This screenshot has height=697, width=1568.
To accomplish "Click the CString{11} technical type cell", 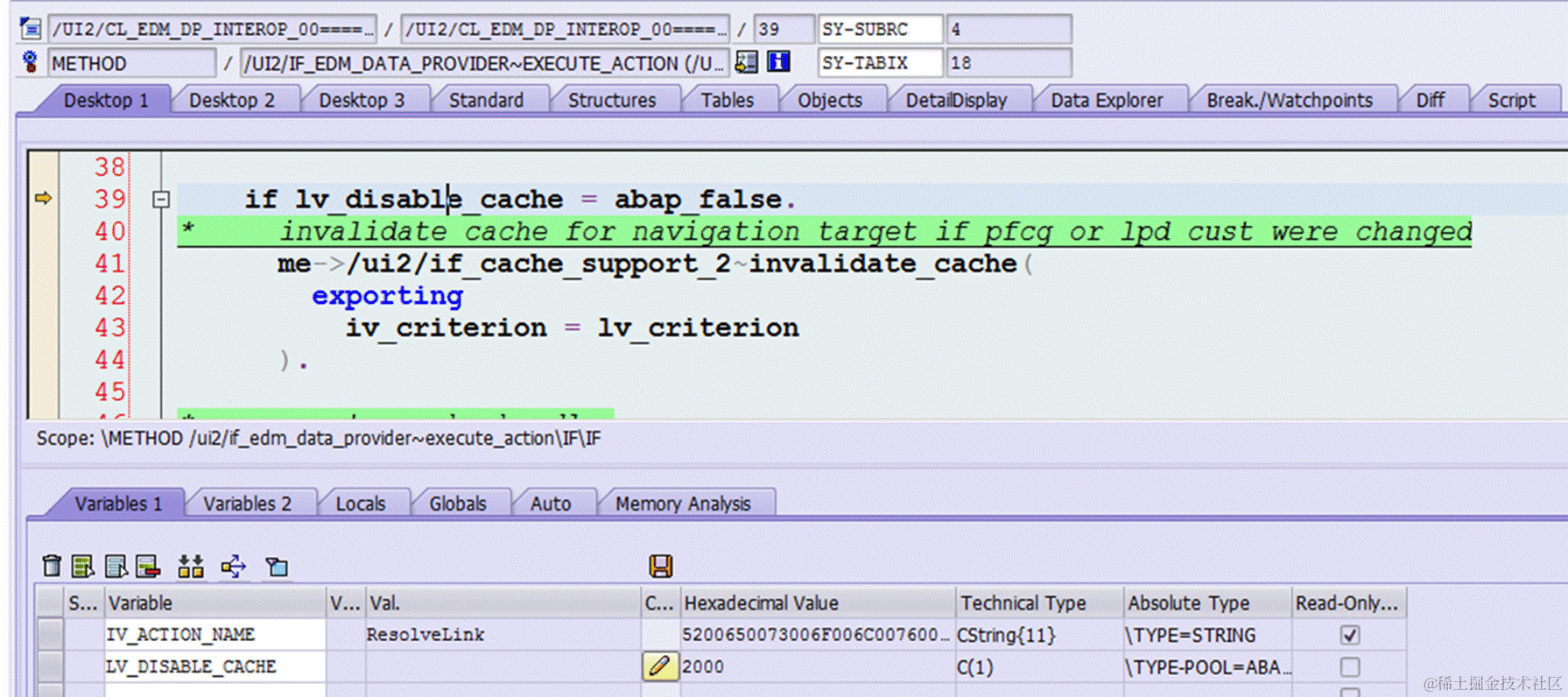I will [x=1039, y=635].
